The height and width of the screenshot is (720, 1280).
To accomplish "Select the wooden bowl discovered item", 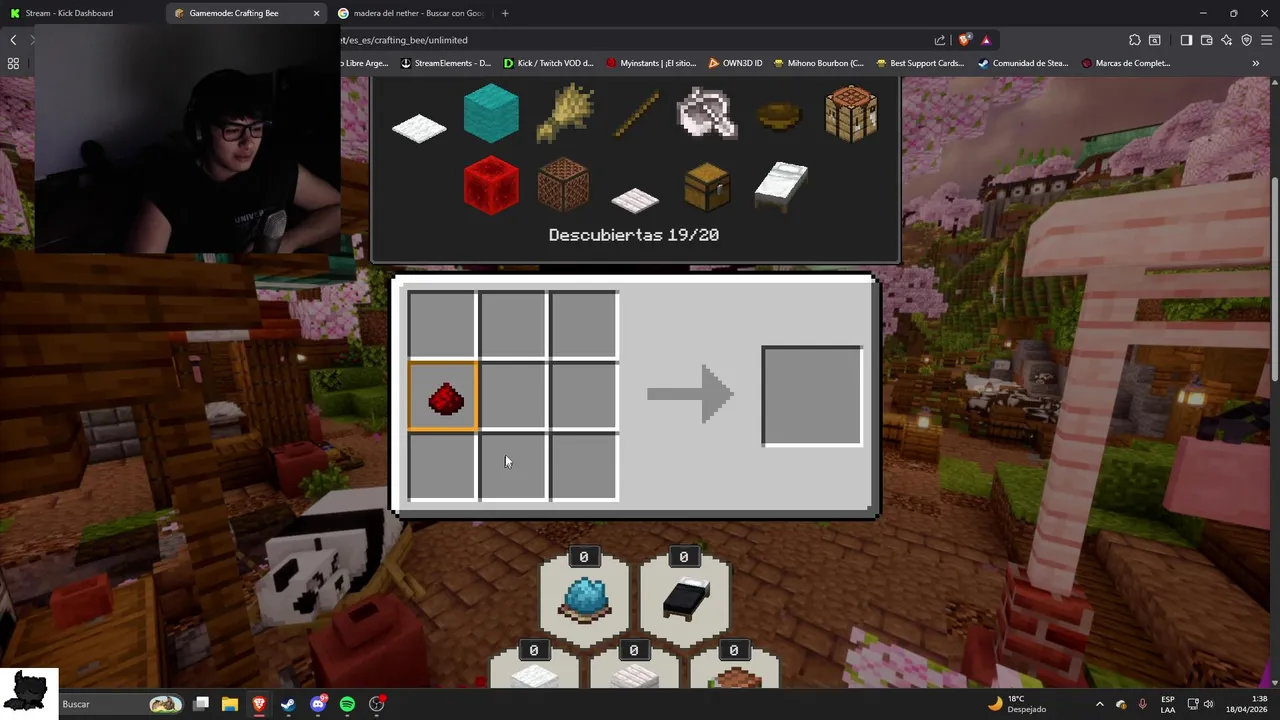I will coord(779,117).
